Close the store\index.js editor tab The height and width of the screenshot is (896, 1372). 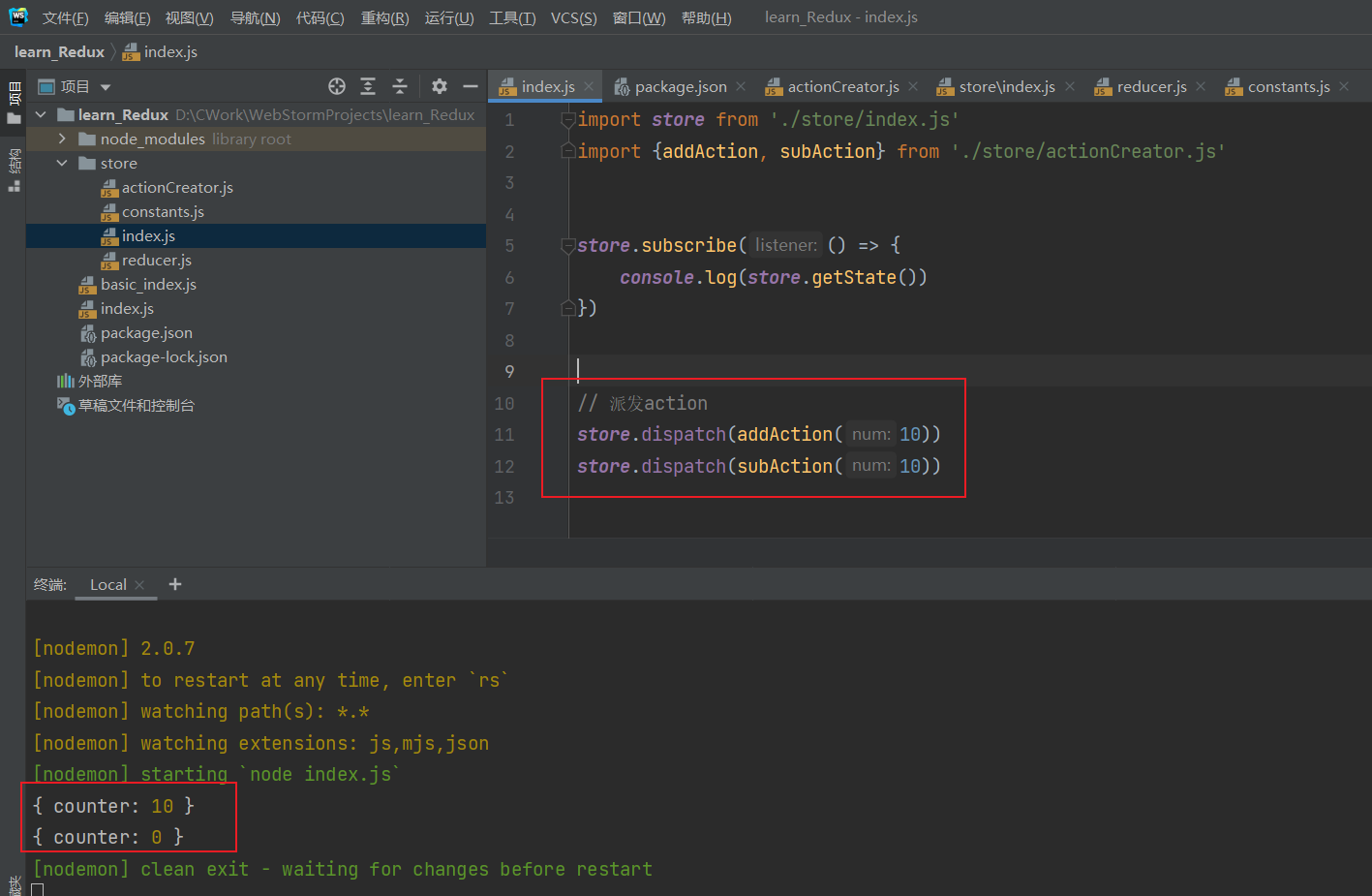click(1070, 86)
